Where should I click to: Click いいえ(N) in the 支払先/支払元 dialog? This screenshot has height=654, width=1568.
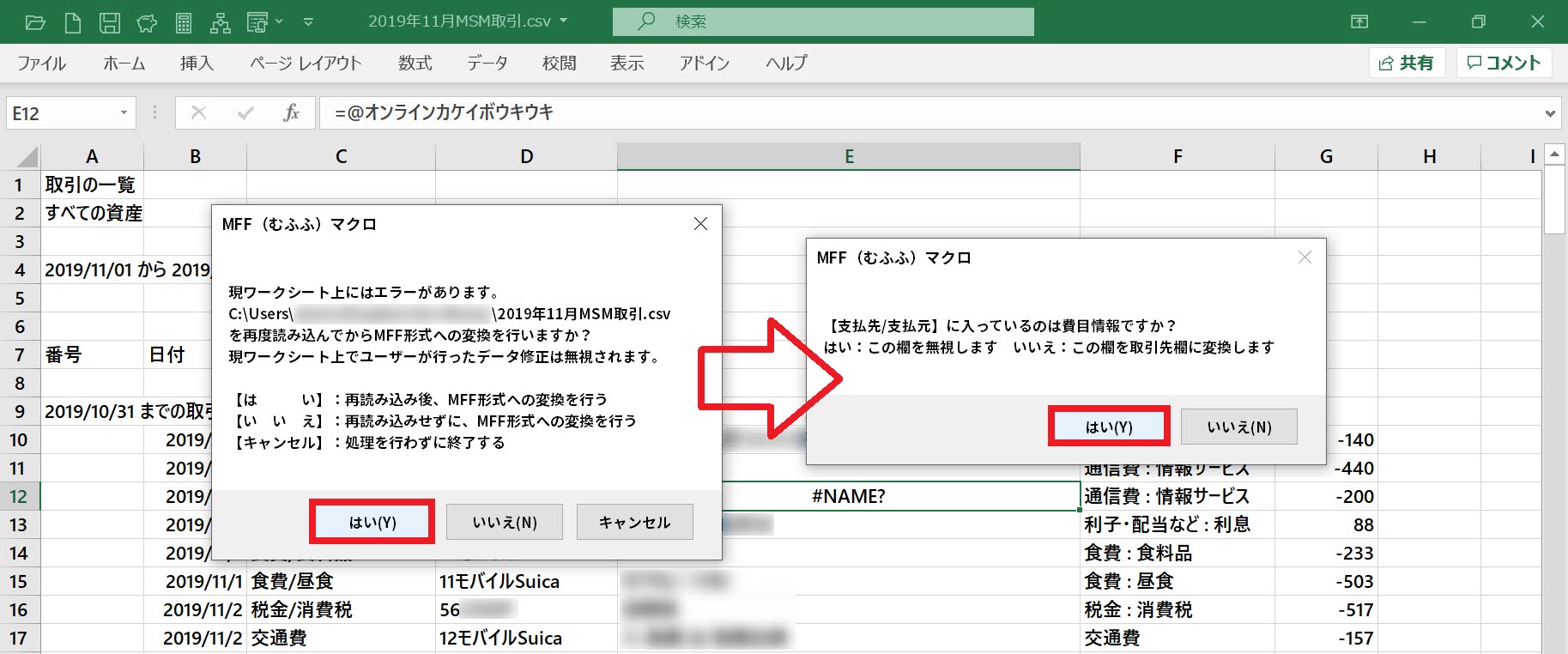(1239, 427)
